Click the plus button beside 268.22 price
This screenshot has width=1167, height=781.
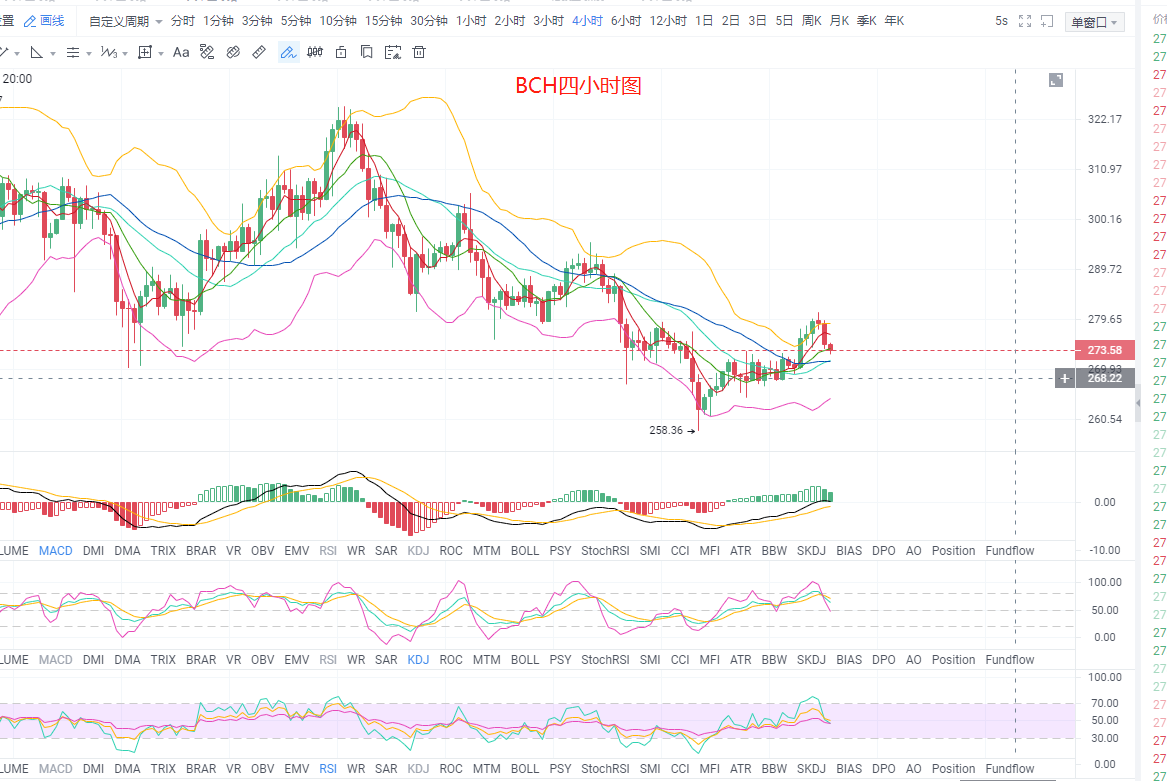[x=1065, y=378]
